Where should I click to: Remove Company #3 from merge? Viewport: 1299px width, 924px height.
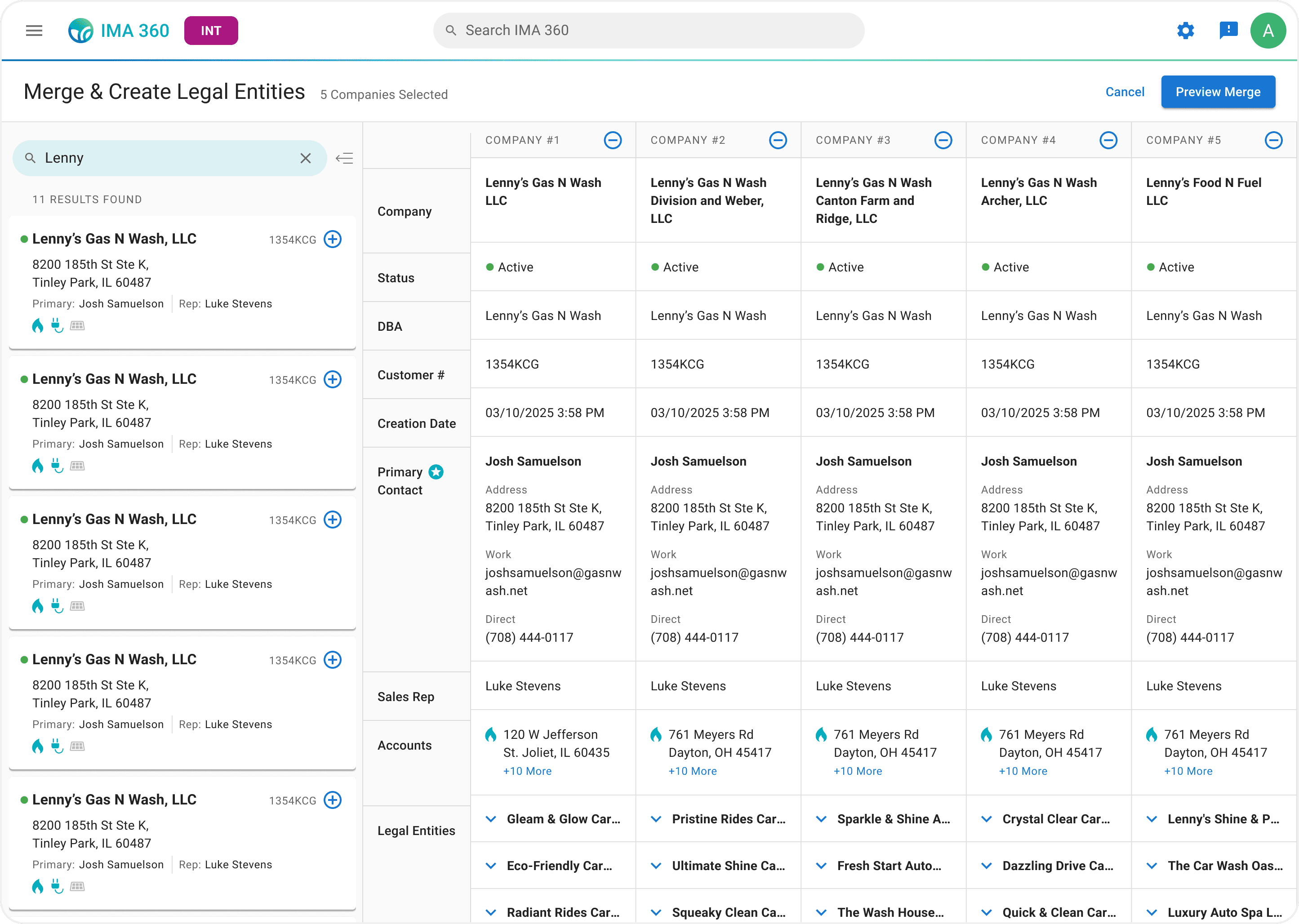pos(943,140)
